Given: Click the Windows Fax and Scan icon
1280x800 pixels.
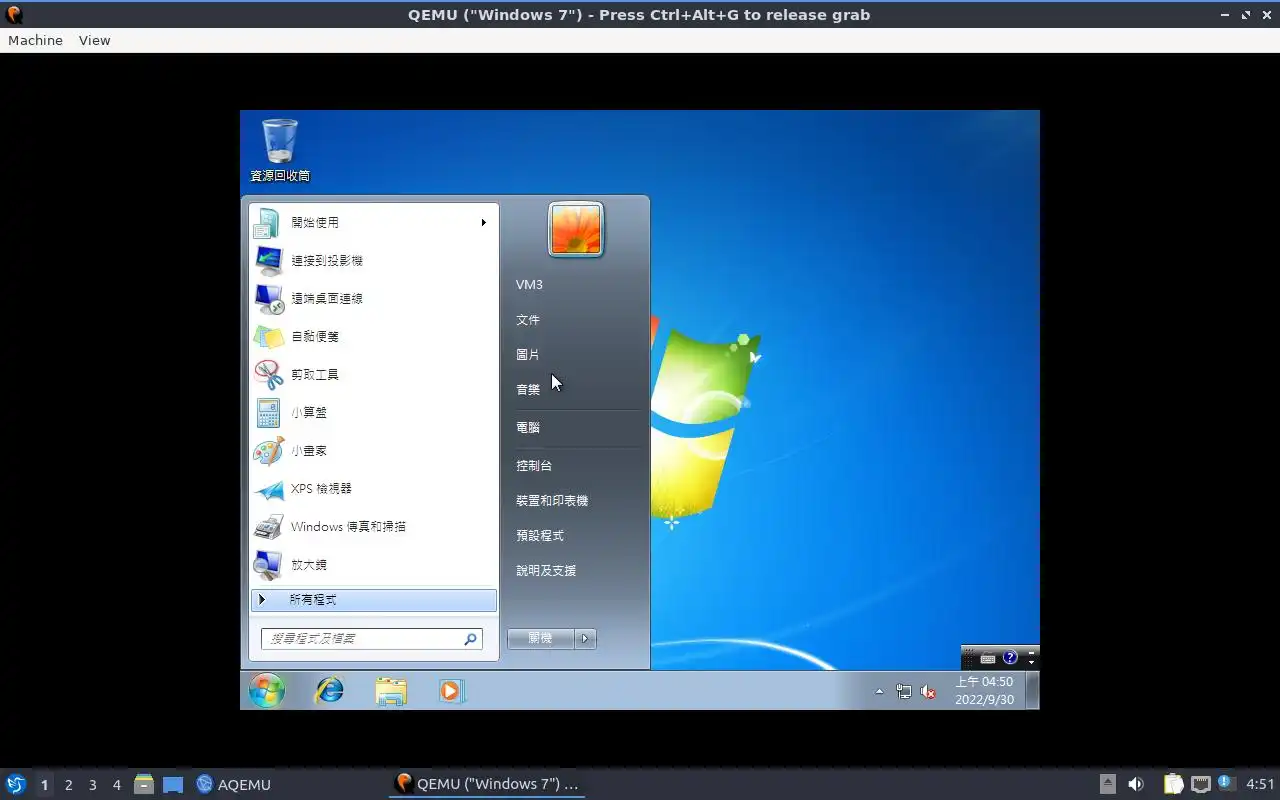Looking at the screenshot, I should (267, 526).
